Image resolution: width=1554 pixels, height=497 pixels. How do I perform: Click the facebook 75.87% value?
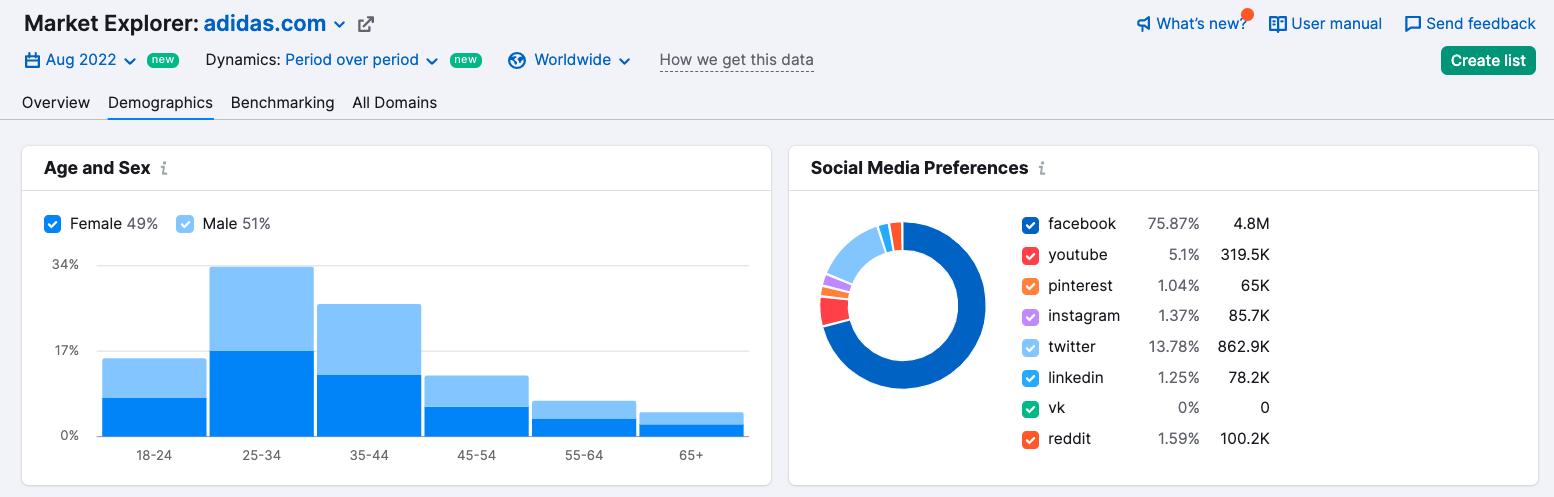(x=1173, y=225)
